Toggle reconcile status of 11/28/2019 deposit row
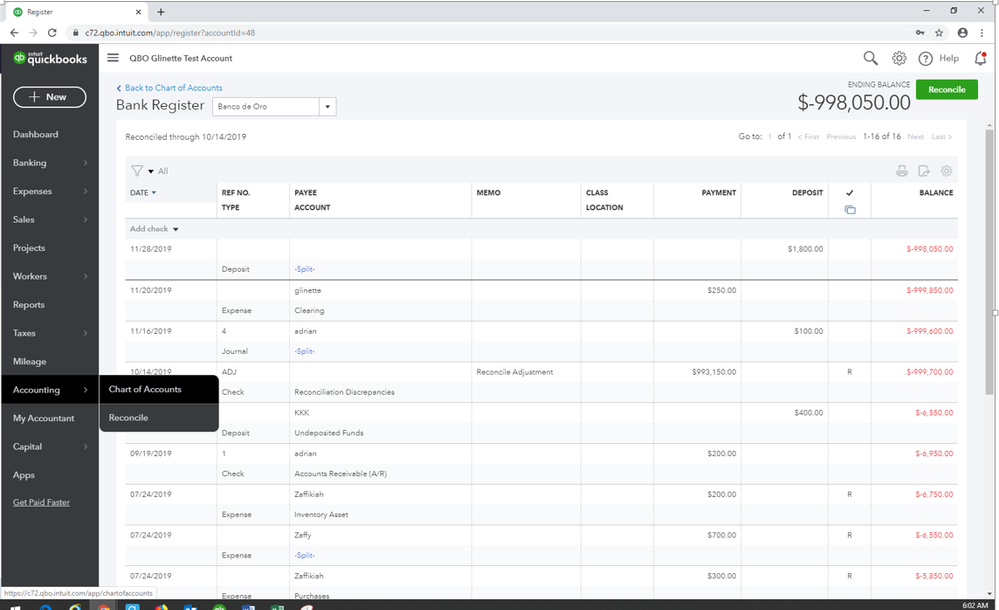Viewport: 999px width, 610px height. coord(849,249)
